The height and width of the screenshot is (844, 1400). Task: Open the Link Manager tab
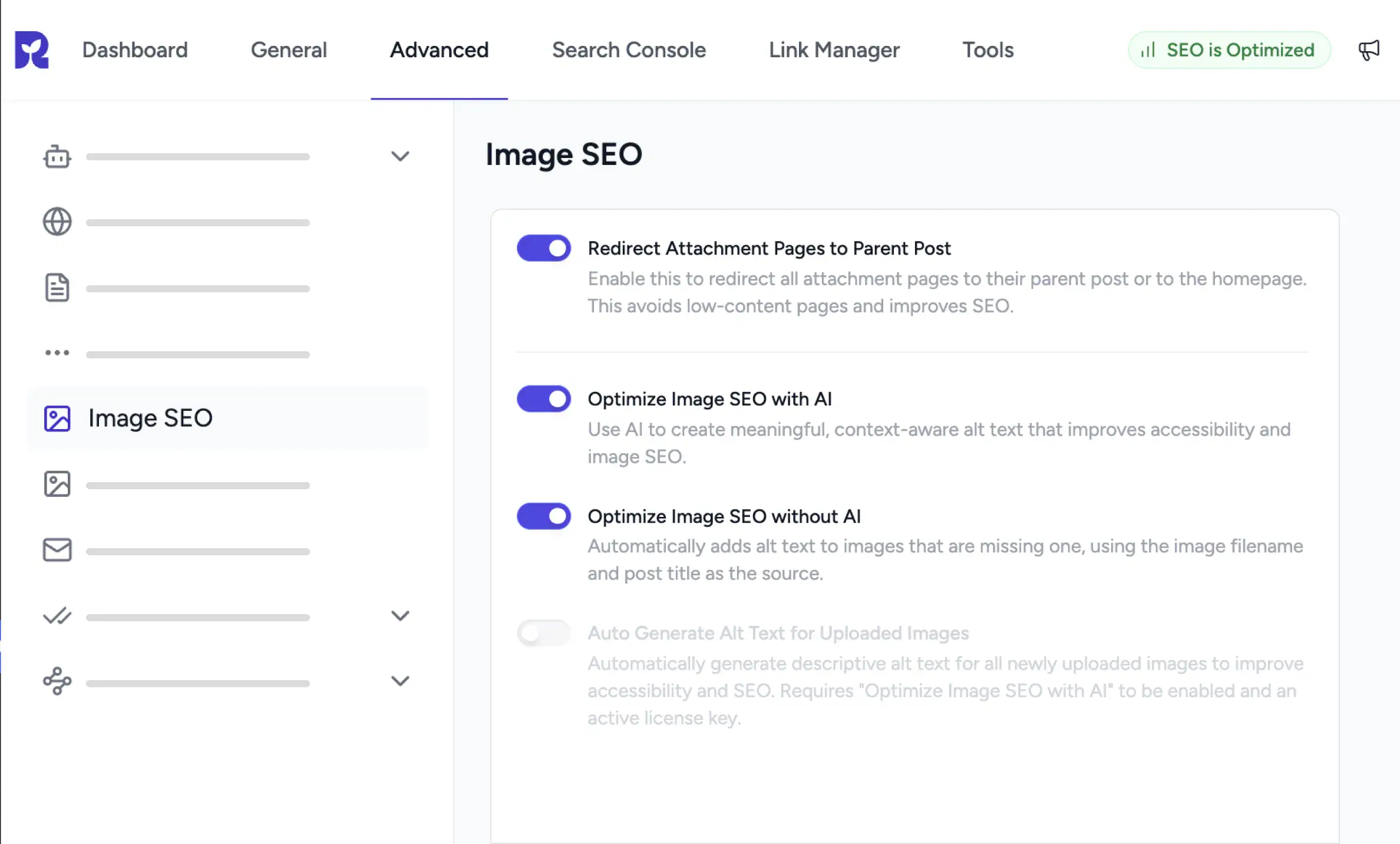point(834,50)
